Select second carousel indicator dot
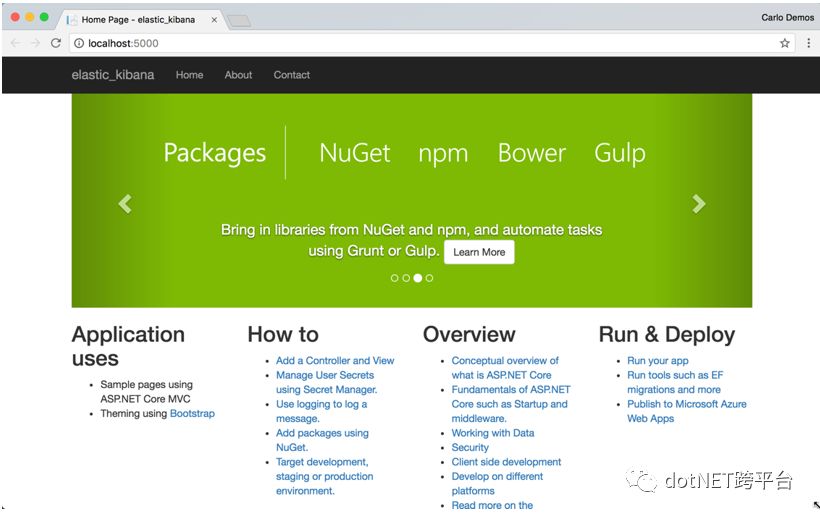 click(406, 278)
